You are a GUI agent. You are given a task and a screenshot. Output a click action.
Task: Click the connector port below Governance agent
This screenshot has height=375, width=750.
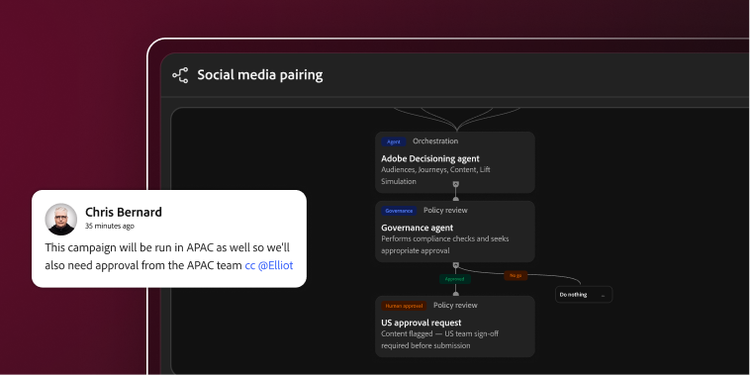(x=456, y=265)
